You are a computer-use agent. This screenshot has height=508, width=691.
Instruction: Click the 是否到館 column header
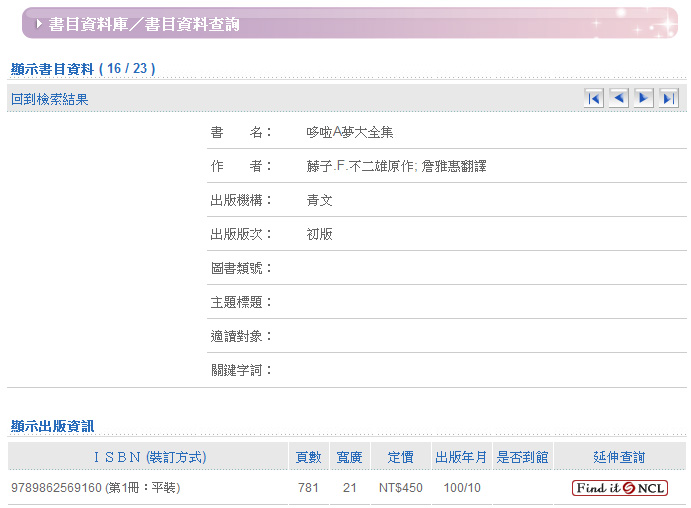coord(522,457)
